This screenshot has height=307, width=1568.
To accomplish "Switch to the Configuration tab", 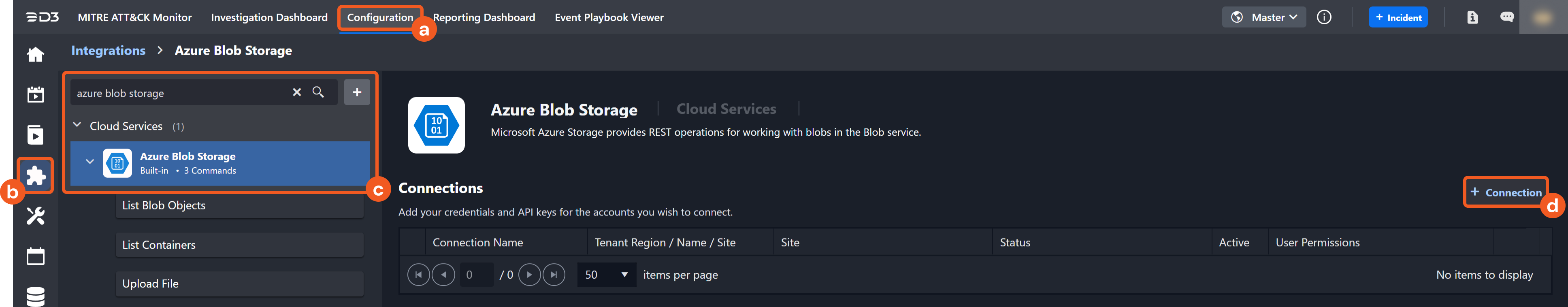I will coord(379,17).
